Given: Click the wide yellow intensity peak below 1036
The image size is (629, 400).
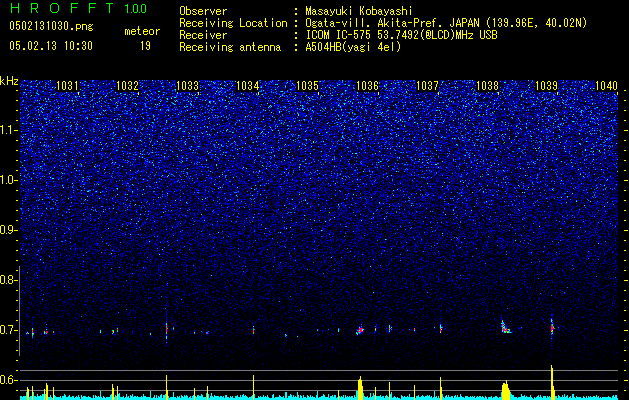Looking at the screenshot, I should [x=360, y=388].
